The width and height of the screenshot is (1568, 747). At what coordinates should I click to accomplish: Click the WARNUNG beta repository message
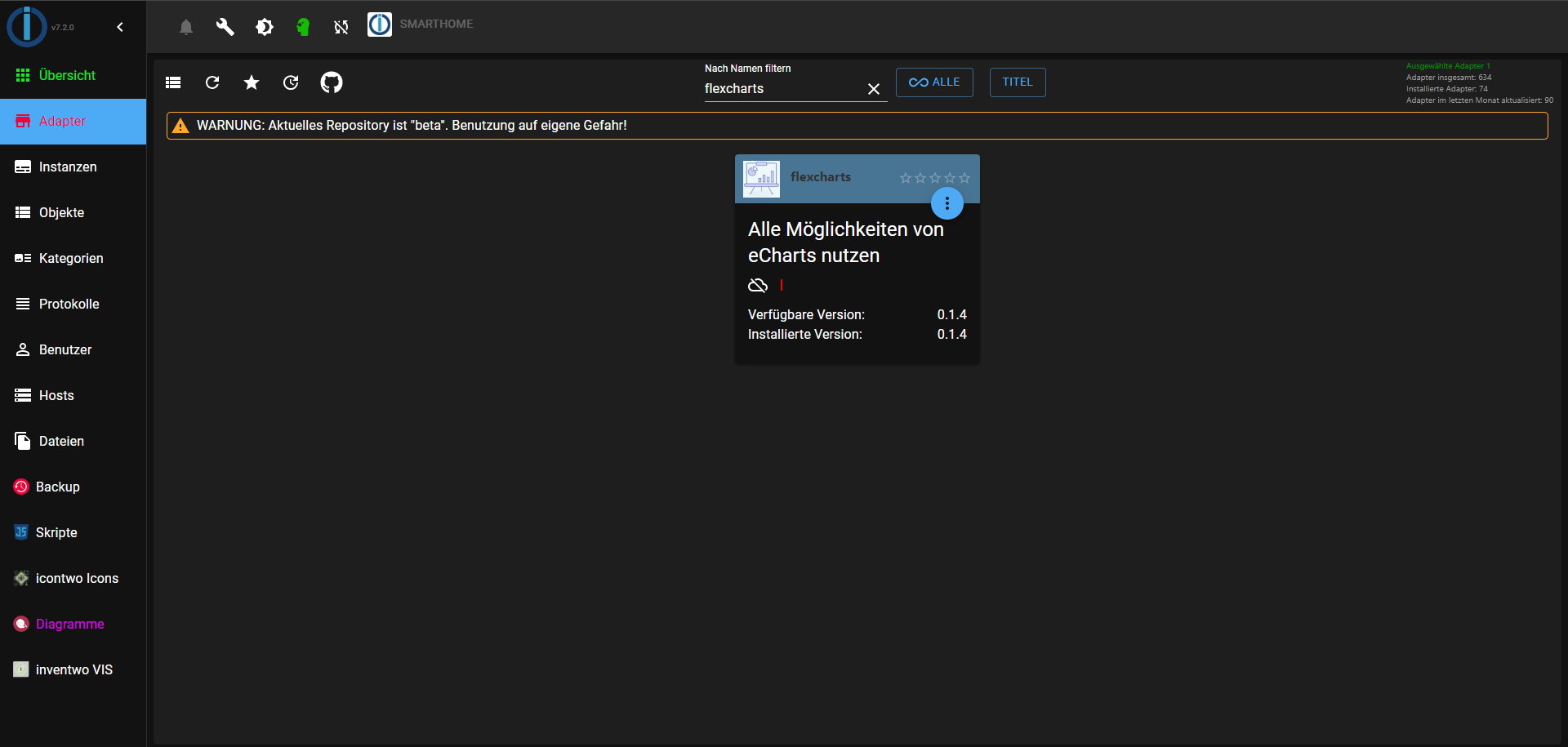(x=412, y=126)
